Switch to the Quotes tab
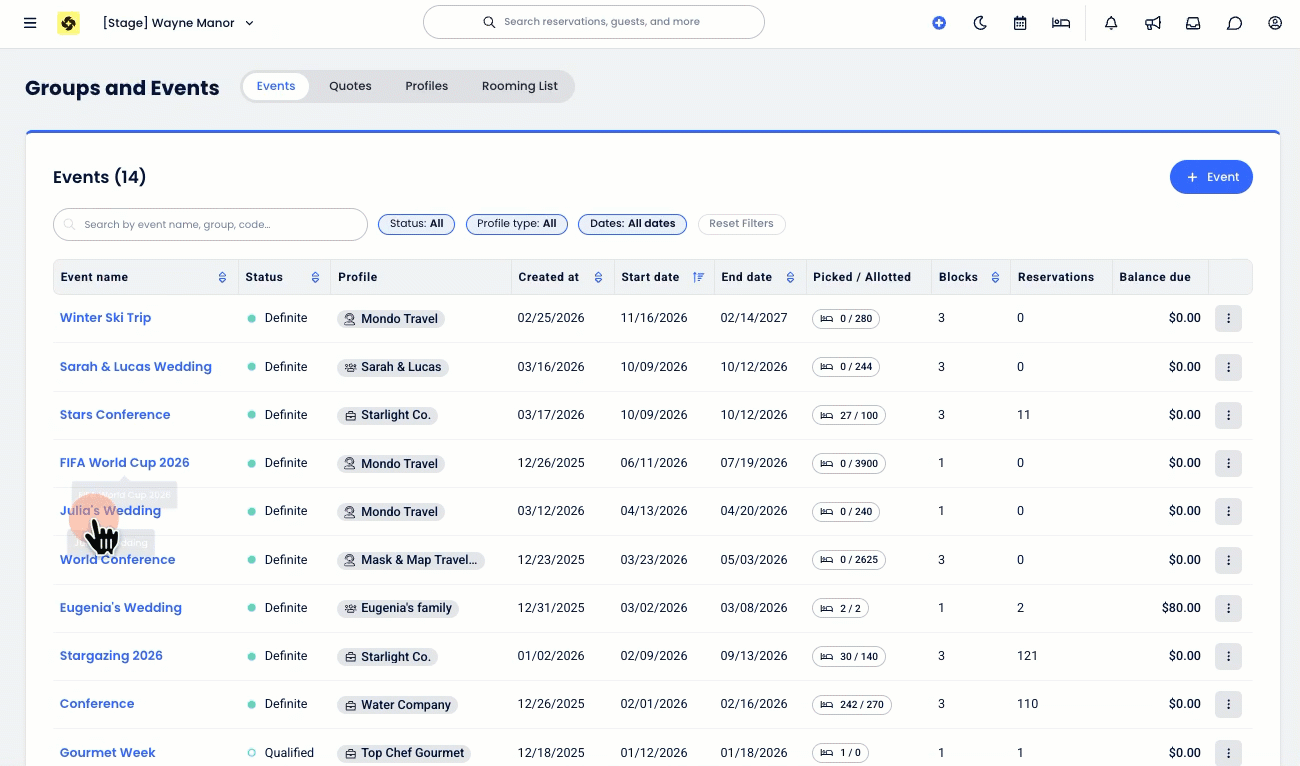The image size is (1300, 766). click(x=350, y=86)
